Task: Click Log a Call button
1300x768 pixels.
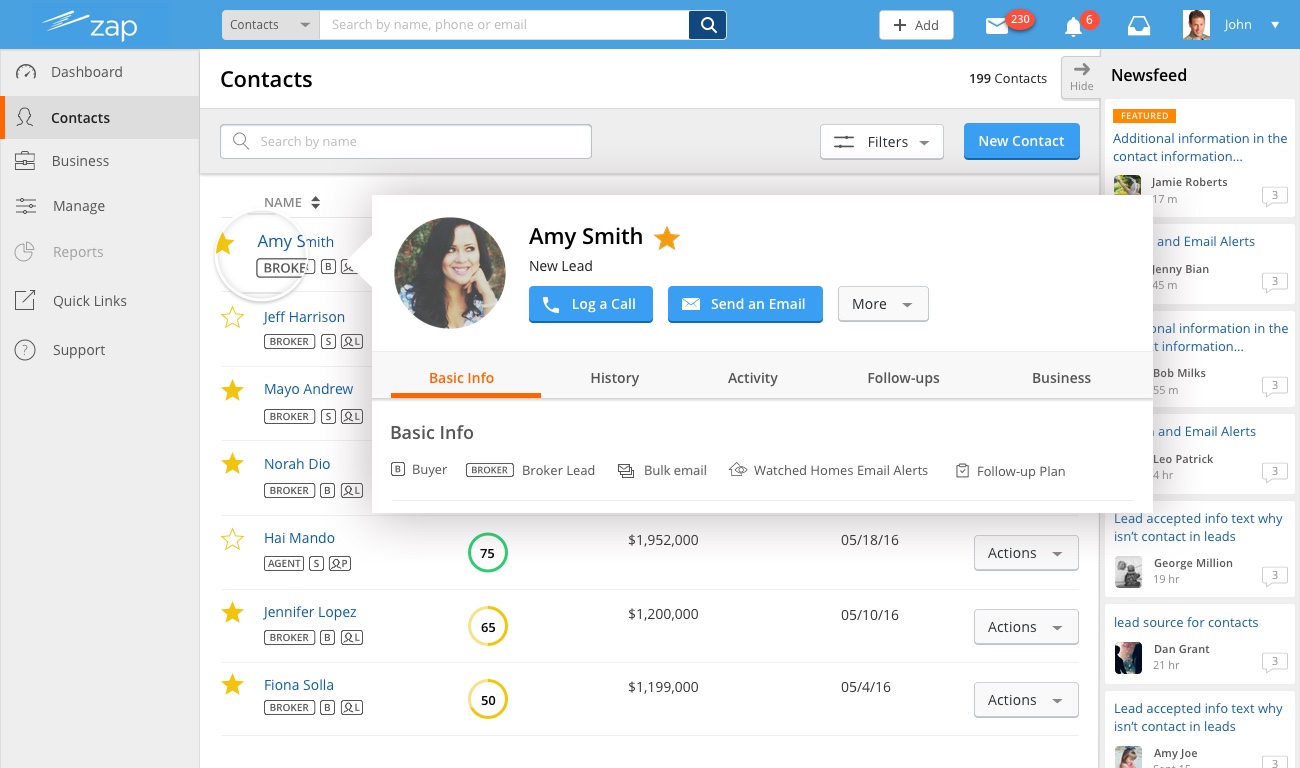Action: tap(590, 304)
